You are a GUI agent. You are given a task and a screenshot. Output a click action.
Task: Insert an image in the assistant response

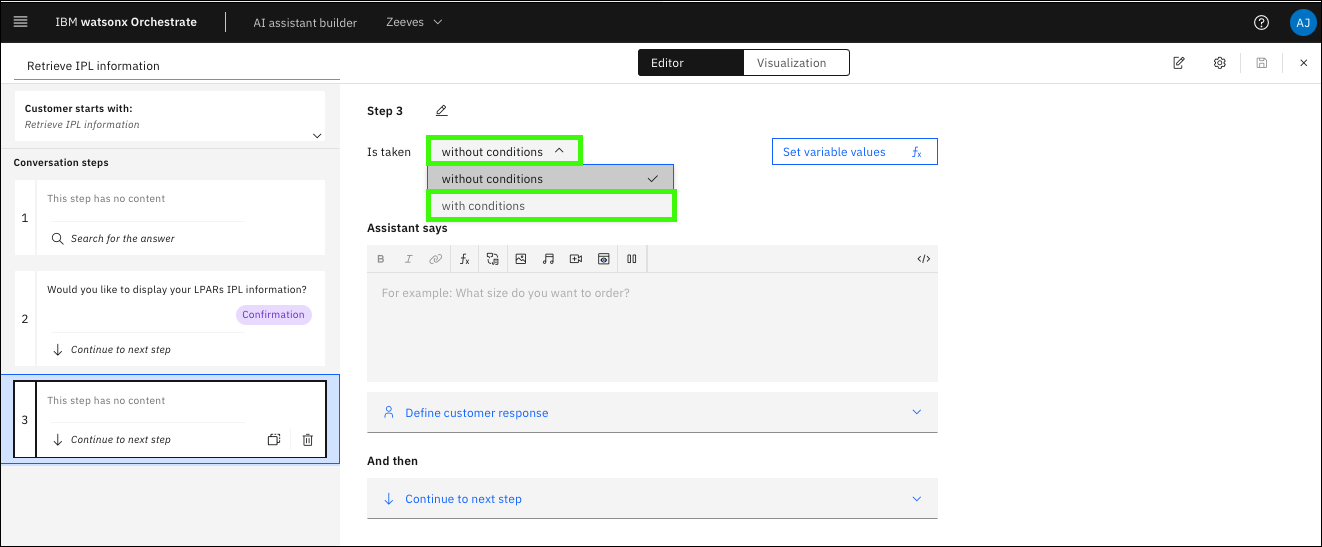tap(520, 259)
